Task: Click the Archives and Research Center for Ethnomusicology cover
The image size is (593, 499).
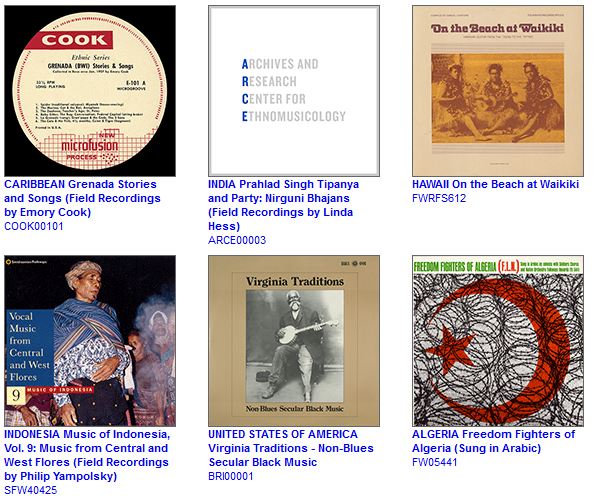Action: tap(294, 91)
